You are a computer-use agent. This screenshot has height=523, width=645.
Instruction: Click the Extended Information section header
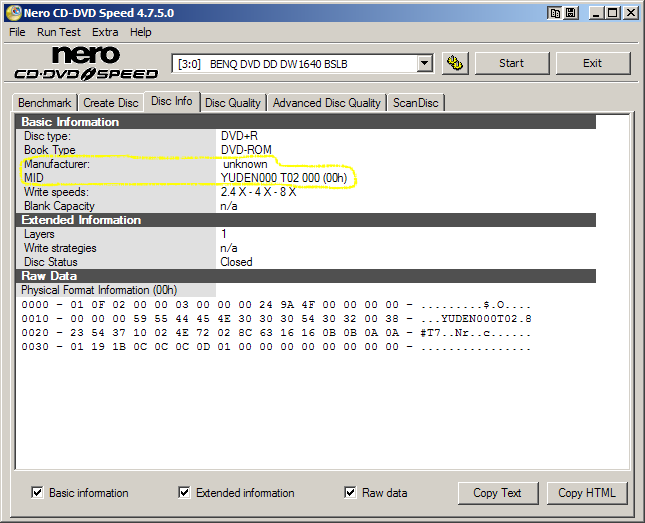[x=306, y=220]
